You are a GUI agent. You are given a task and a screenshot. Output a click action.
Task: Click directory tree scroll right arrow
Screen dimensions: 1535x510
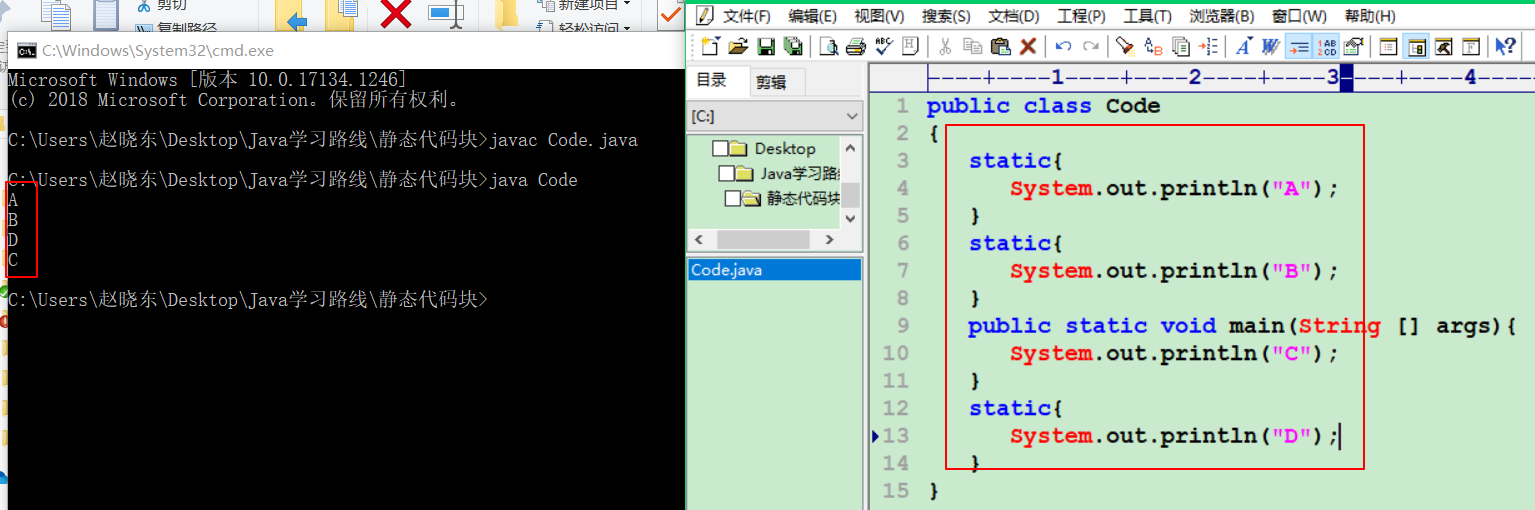click(x=829, y=240)
